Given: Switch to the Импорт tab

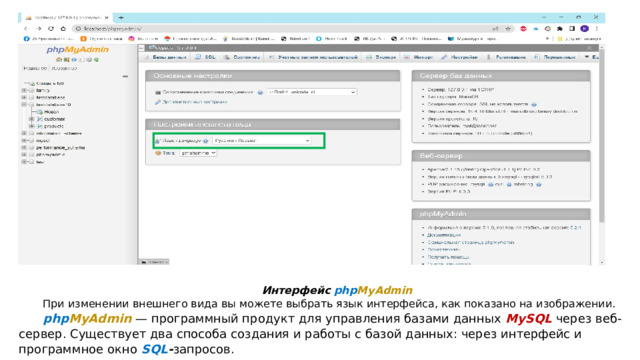Looking at the screenshot, I should (419, 57).
